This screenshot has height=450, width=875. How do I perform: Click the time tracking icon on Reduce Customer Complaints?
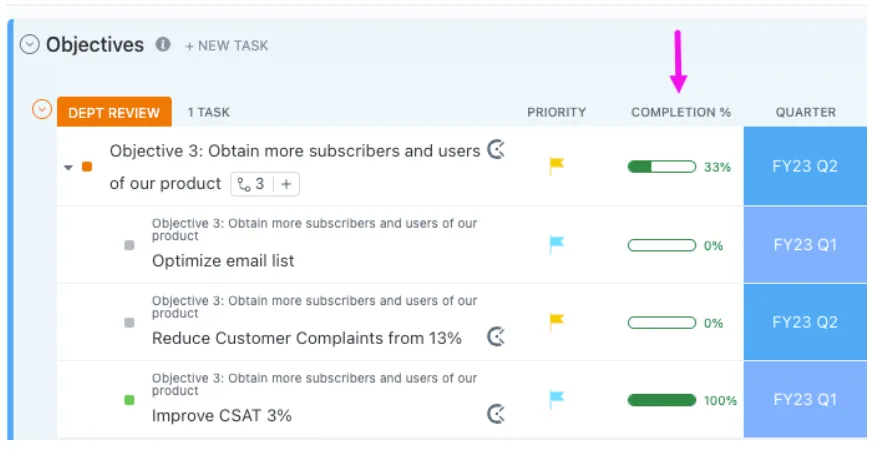496,337
